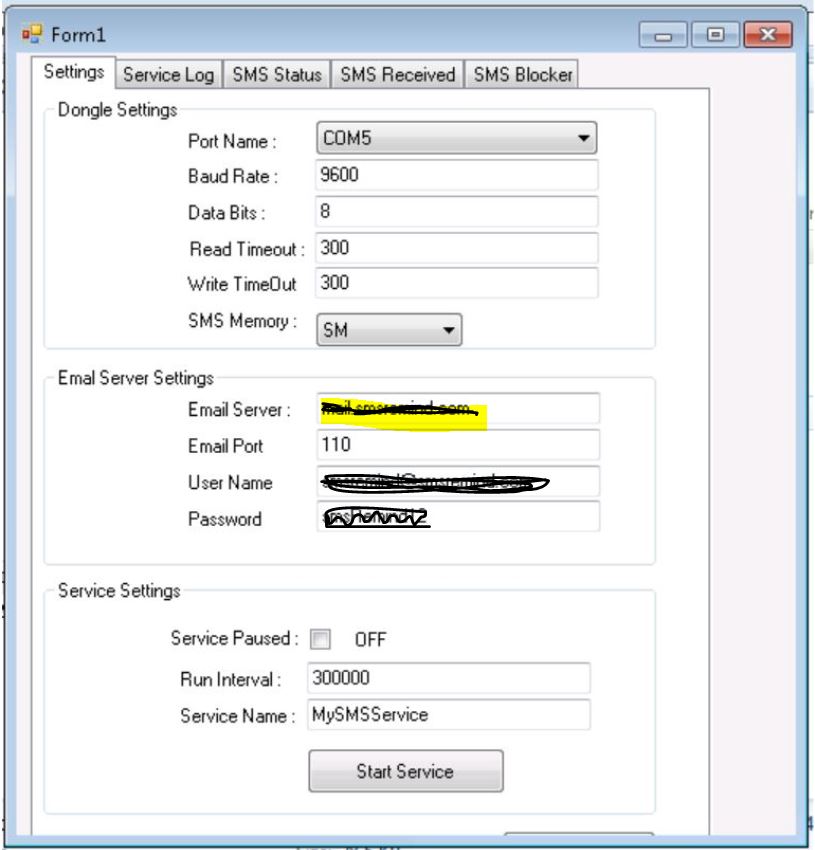The image size is (815, 850).
Task: Select the SMS Blocker tab
Action: [522, 75]
